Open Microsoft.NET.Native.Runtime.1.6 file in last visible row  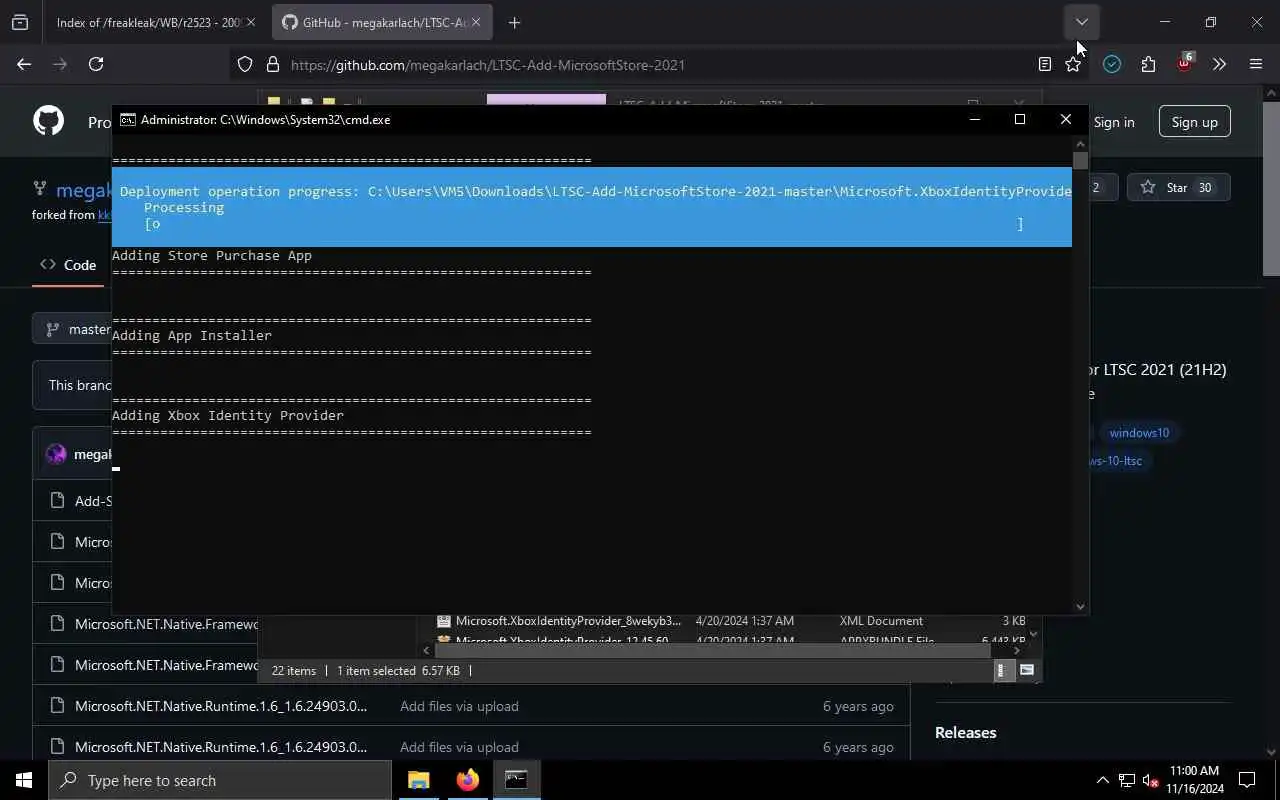(x=221, y=747)
